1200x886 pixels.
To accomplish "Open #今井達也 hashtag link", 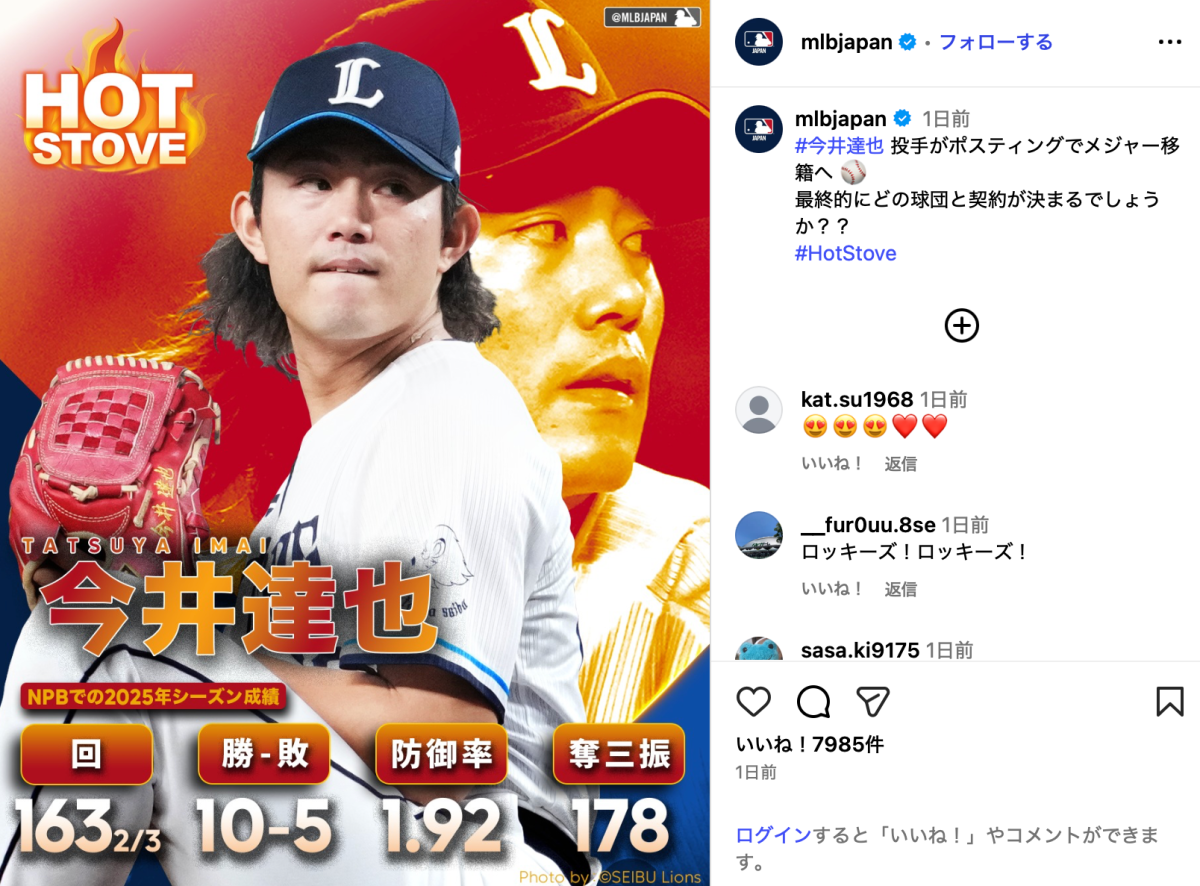I will (x=839, y=145).
